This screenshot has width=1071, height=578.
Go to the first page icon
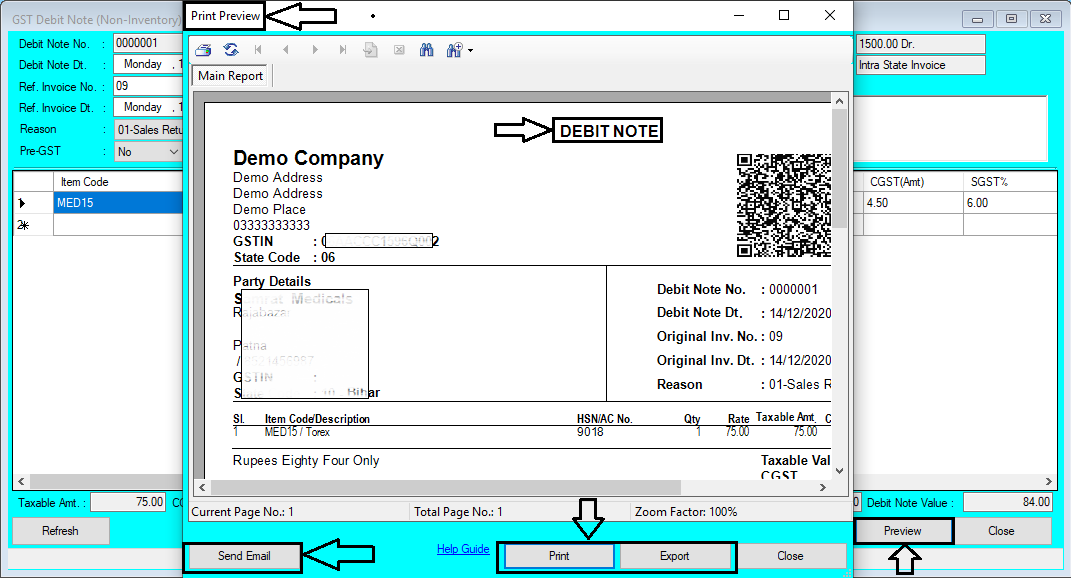pyautogui.click(x=259, y=49)
